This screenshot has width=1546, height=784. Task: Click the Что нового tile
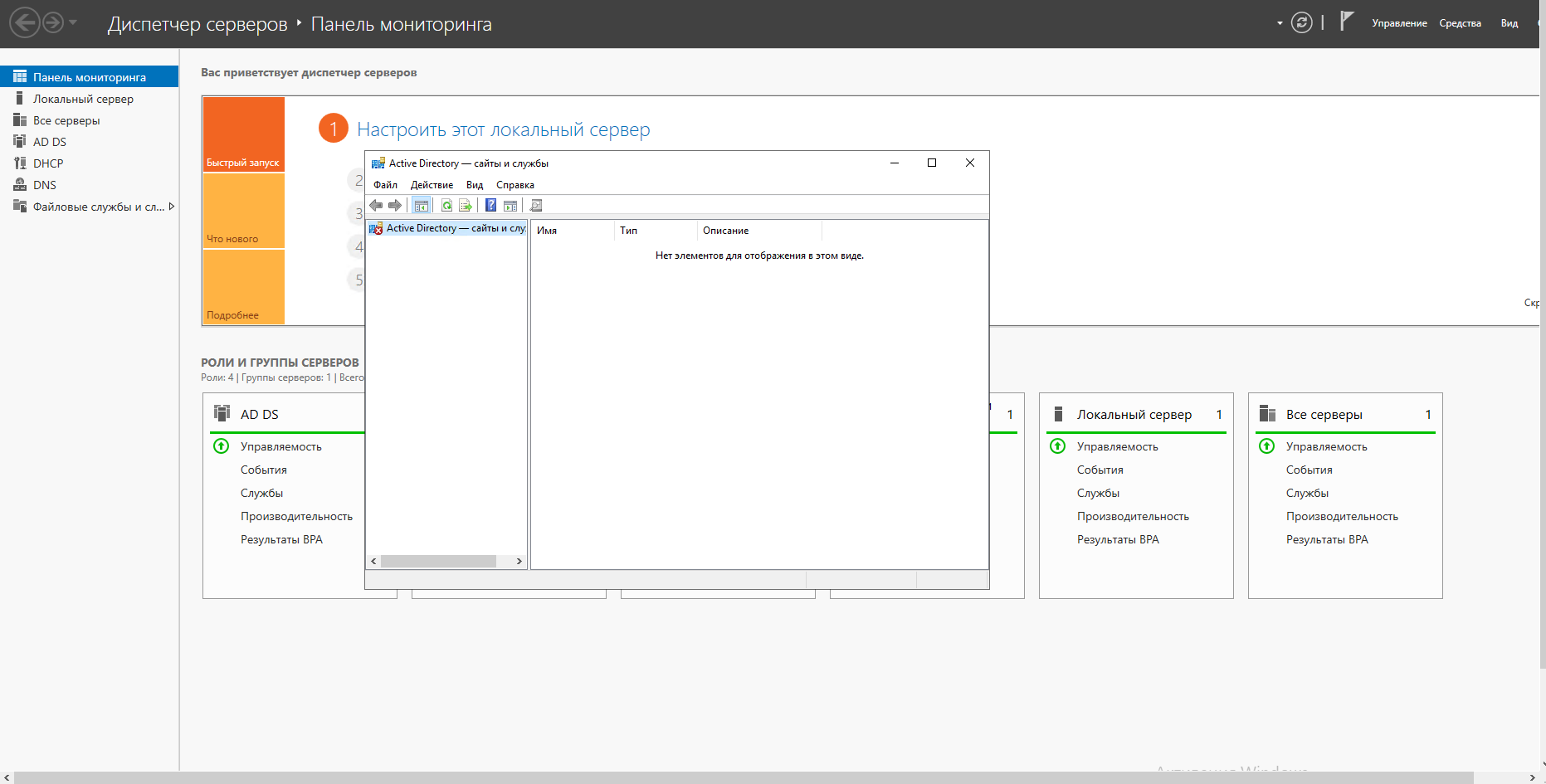244,211
